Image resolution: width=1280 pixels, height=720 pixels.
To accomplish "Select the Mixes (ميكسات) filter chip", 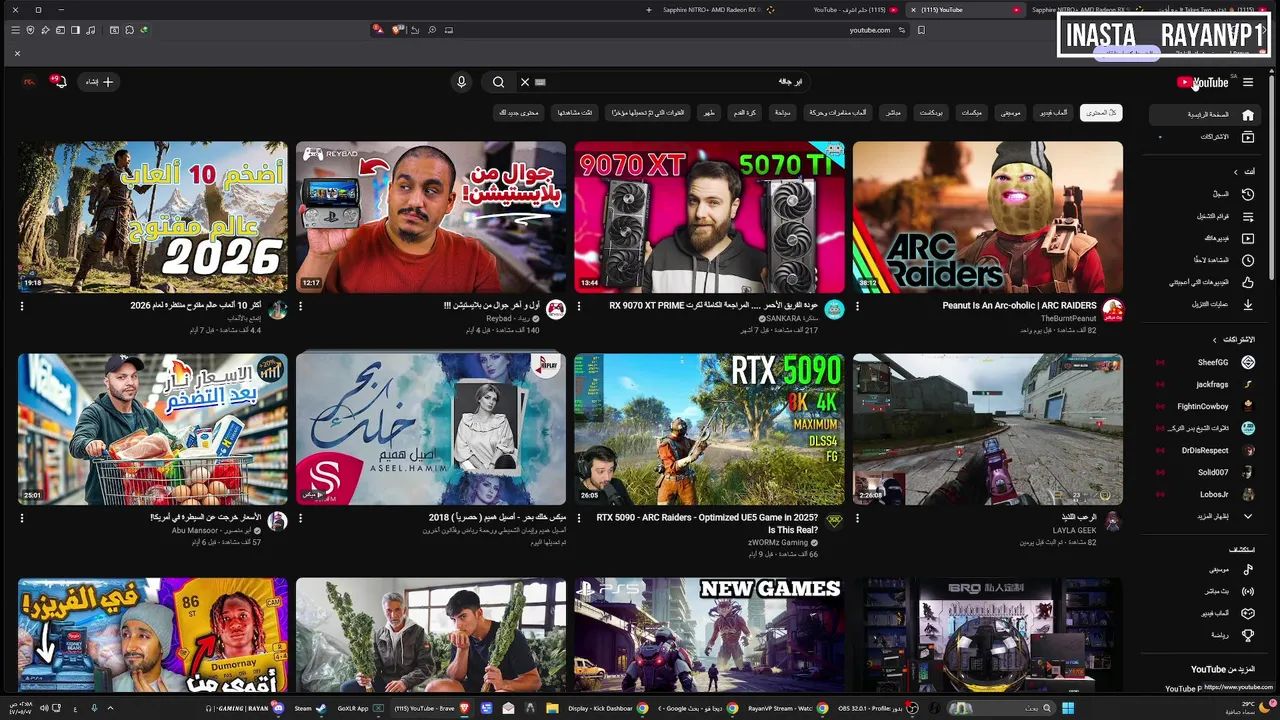I will [x=972, y=113].
